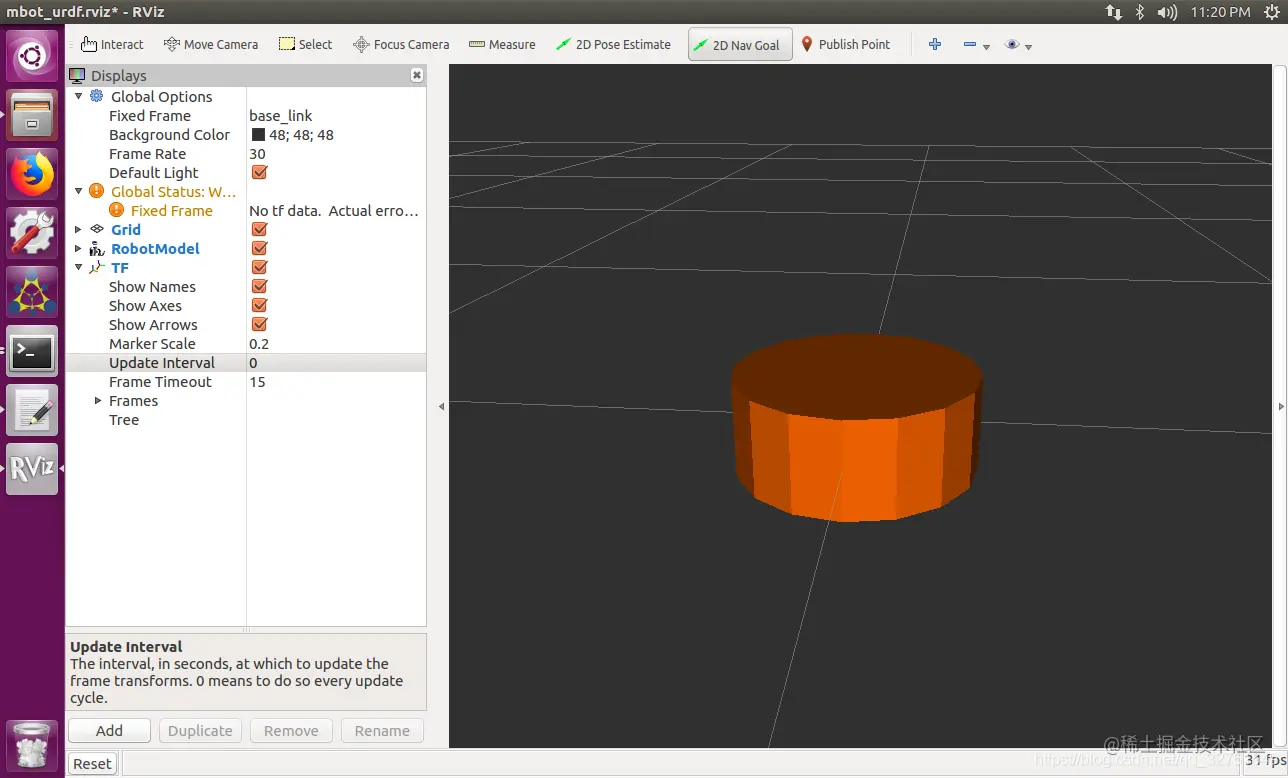Open the 11:20 PM clock menu
The image size is (1288, 778).
1220,12
